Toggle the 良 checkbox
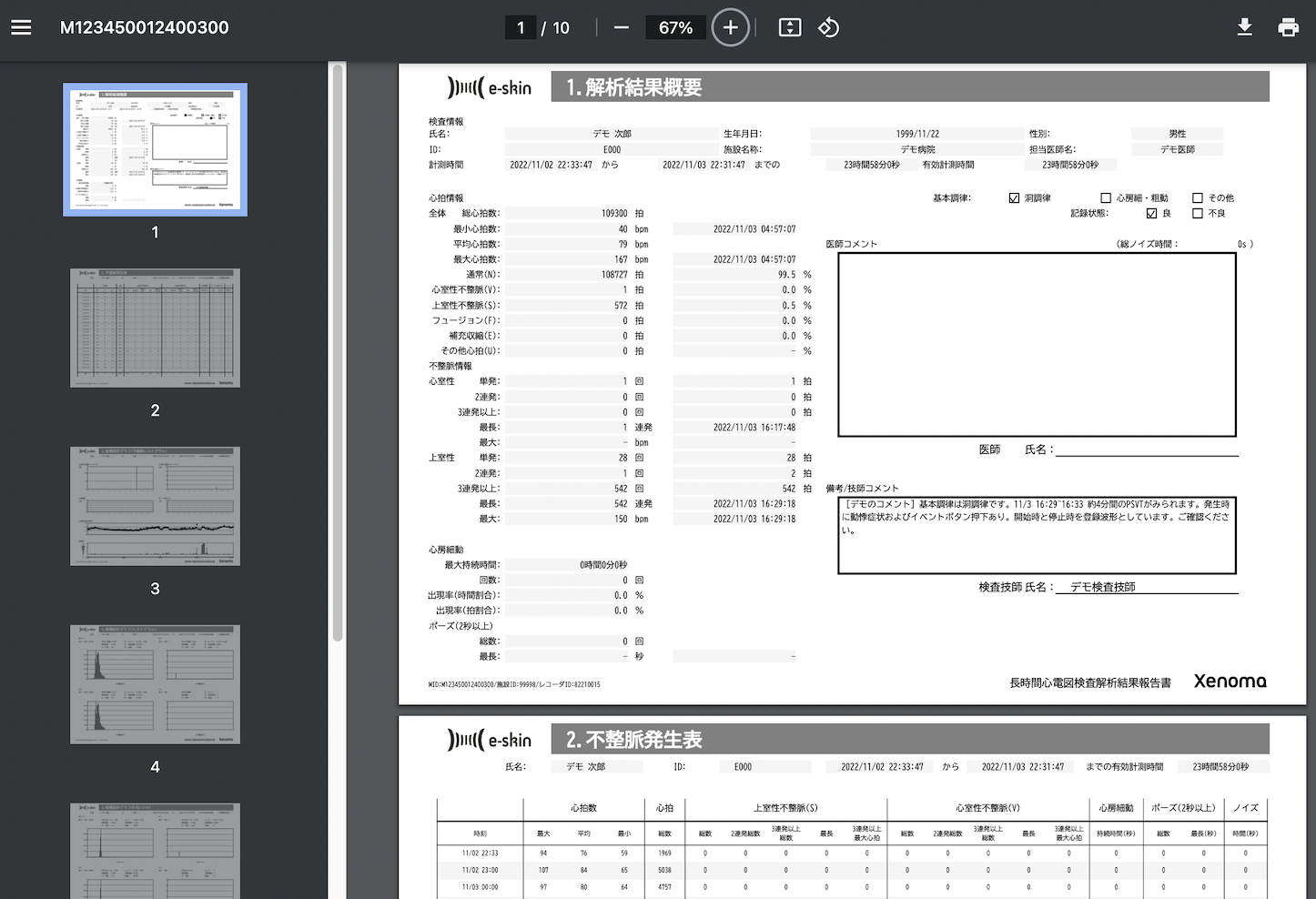The height and width of the screenshot is (899, 1316). tap(1150, 212)
